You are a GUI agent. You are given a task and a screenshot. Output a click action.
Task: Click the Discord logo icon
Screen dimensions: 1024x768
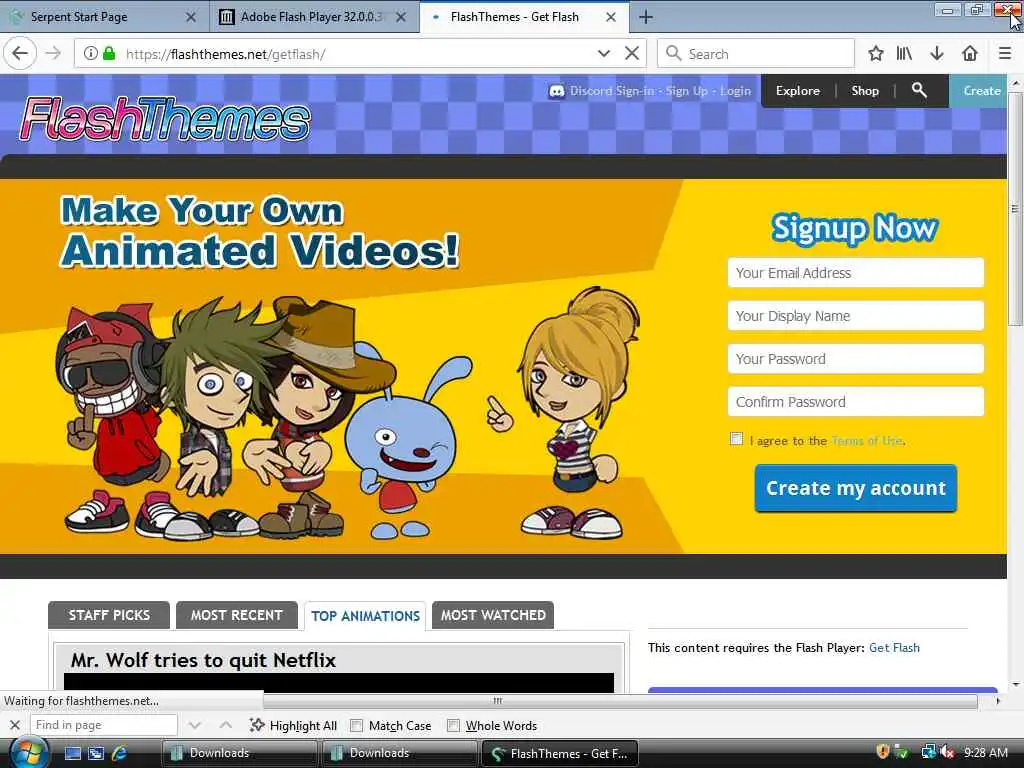click(556, 91)
